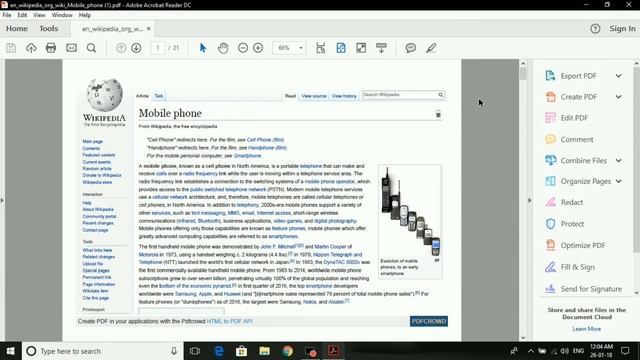This screenshot has height=360, width=640.
Task: Click the document vertical scrollbar thumb
Action: point(523,73)
